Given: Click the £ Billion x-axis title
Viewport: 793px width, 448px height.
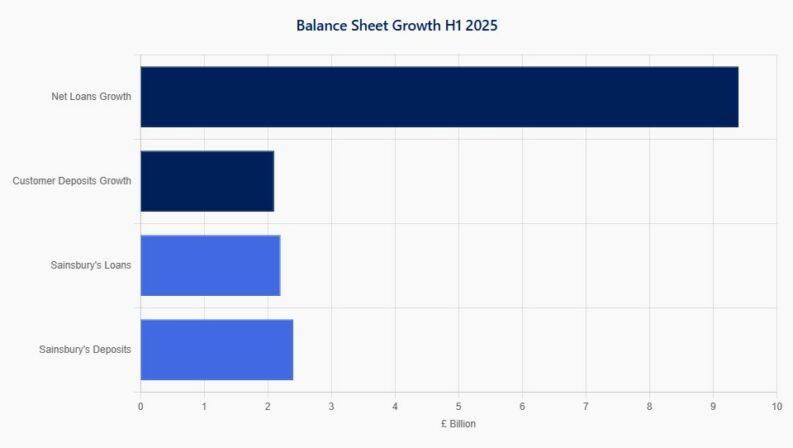Looking at the screenshot, I should [x=458, y=424].
